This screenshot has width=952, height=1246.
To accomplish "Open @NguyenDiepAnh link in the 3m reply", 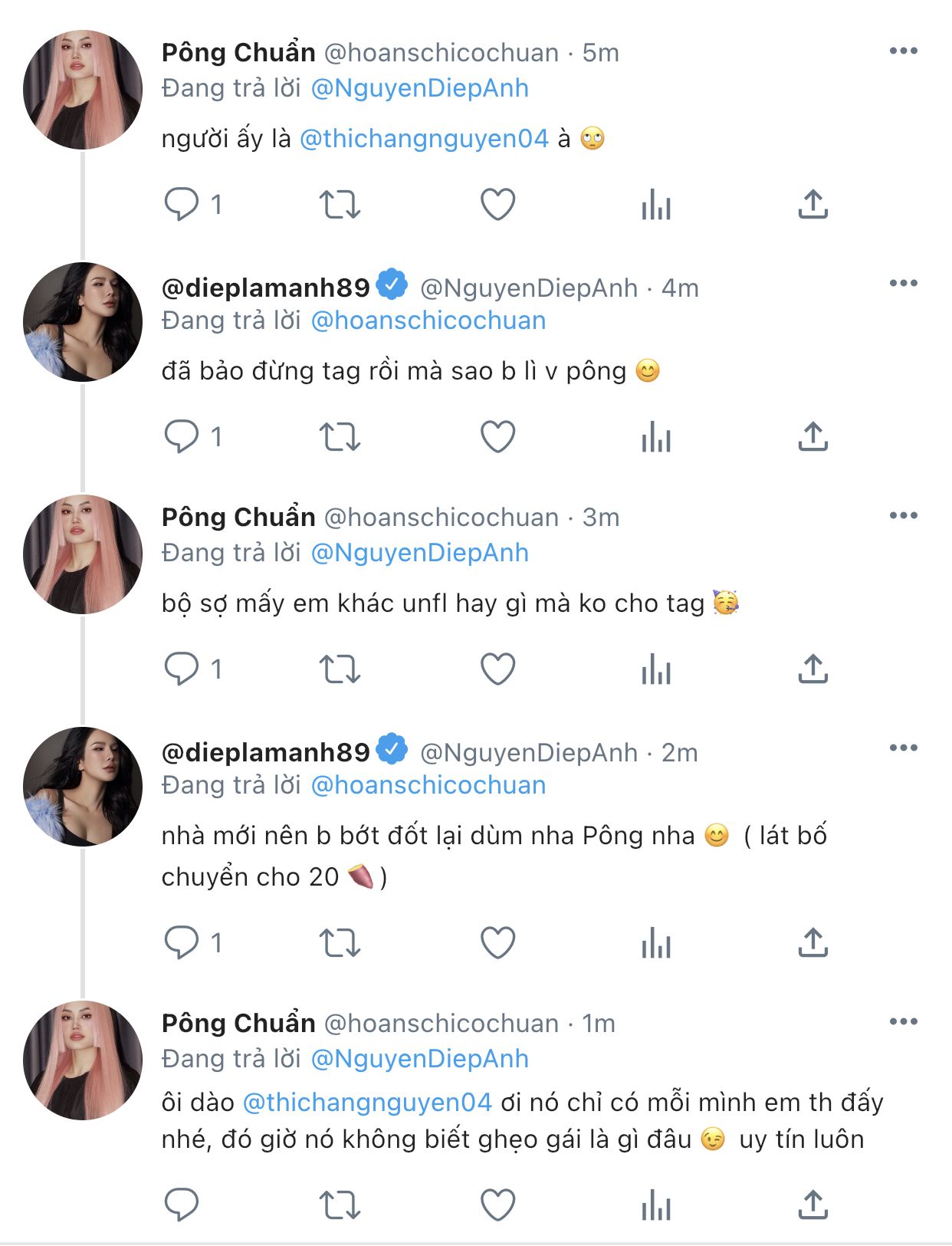I will pos(420,553).
